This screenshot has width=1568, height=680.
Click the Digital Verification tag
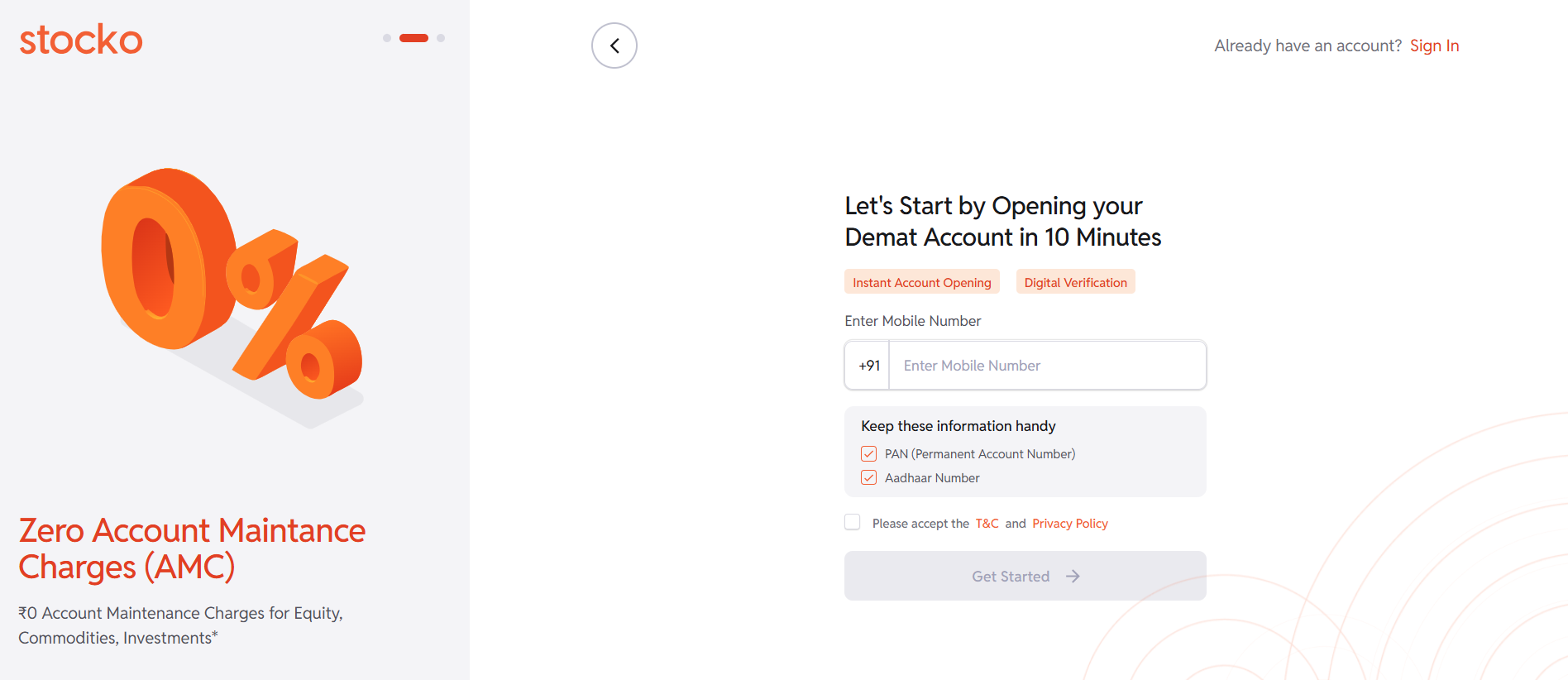click(x=1075, y=282)
